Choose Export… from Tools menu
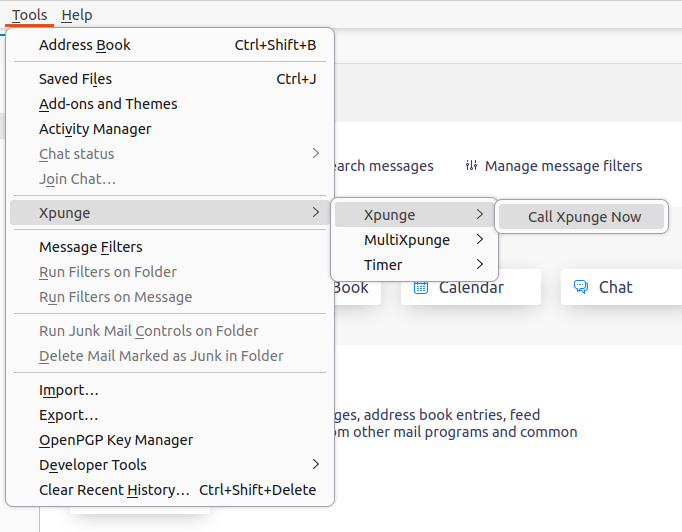This screenshot has width=682, height=532. pos(170,415)
